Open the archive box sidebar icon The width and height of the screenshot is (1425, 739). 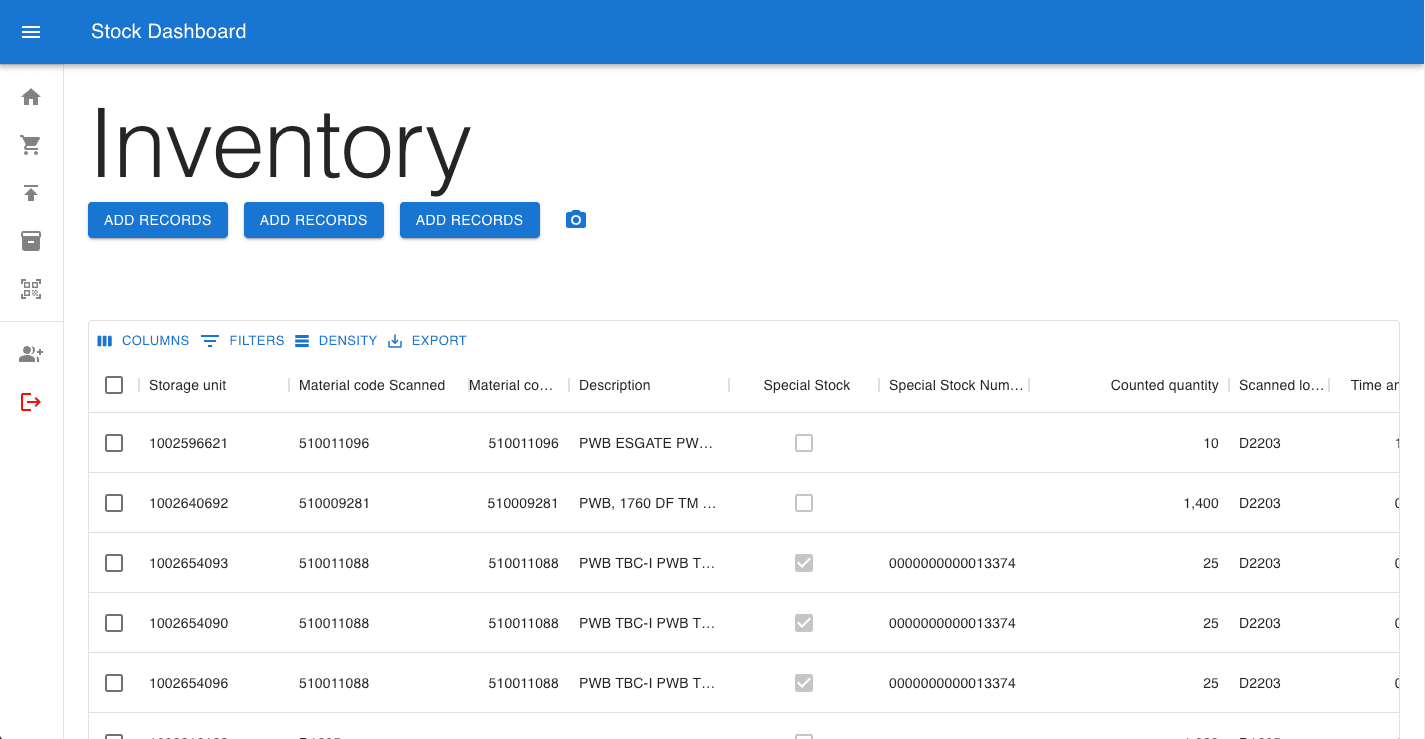31,241
